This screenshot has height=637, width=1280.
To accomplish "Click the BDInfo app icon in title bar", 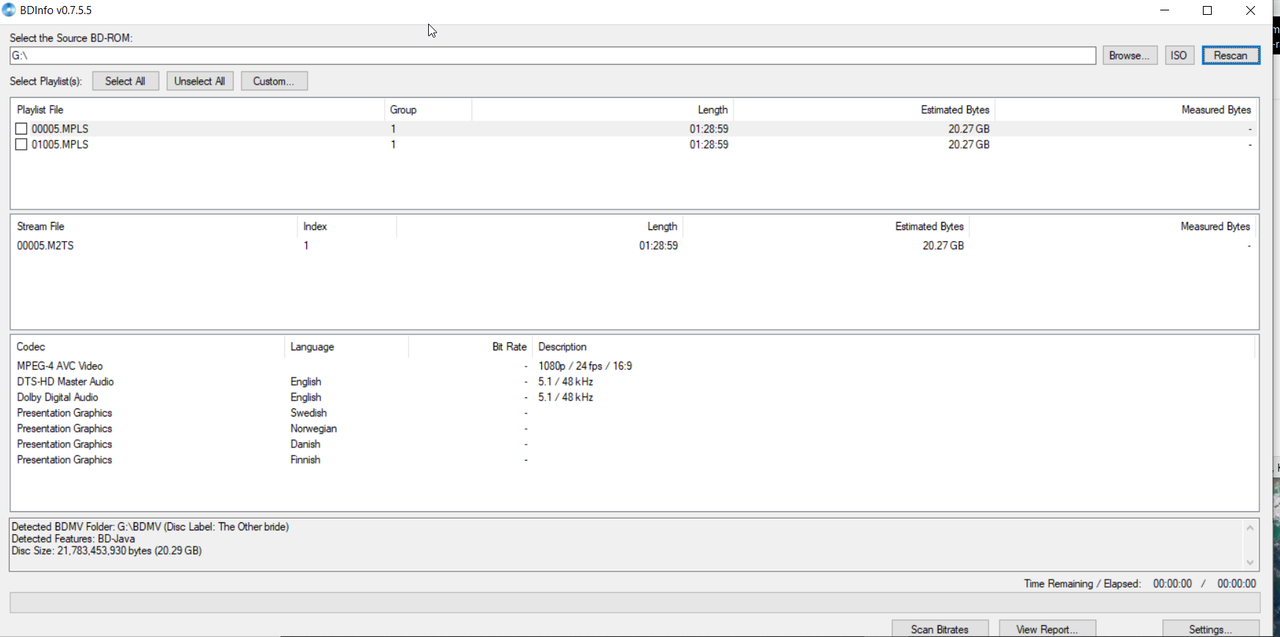I will 9,10.
